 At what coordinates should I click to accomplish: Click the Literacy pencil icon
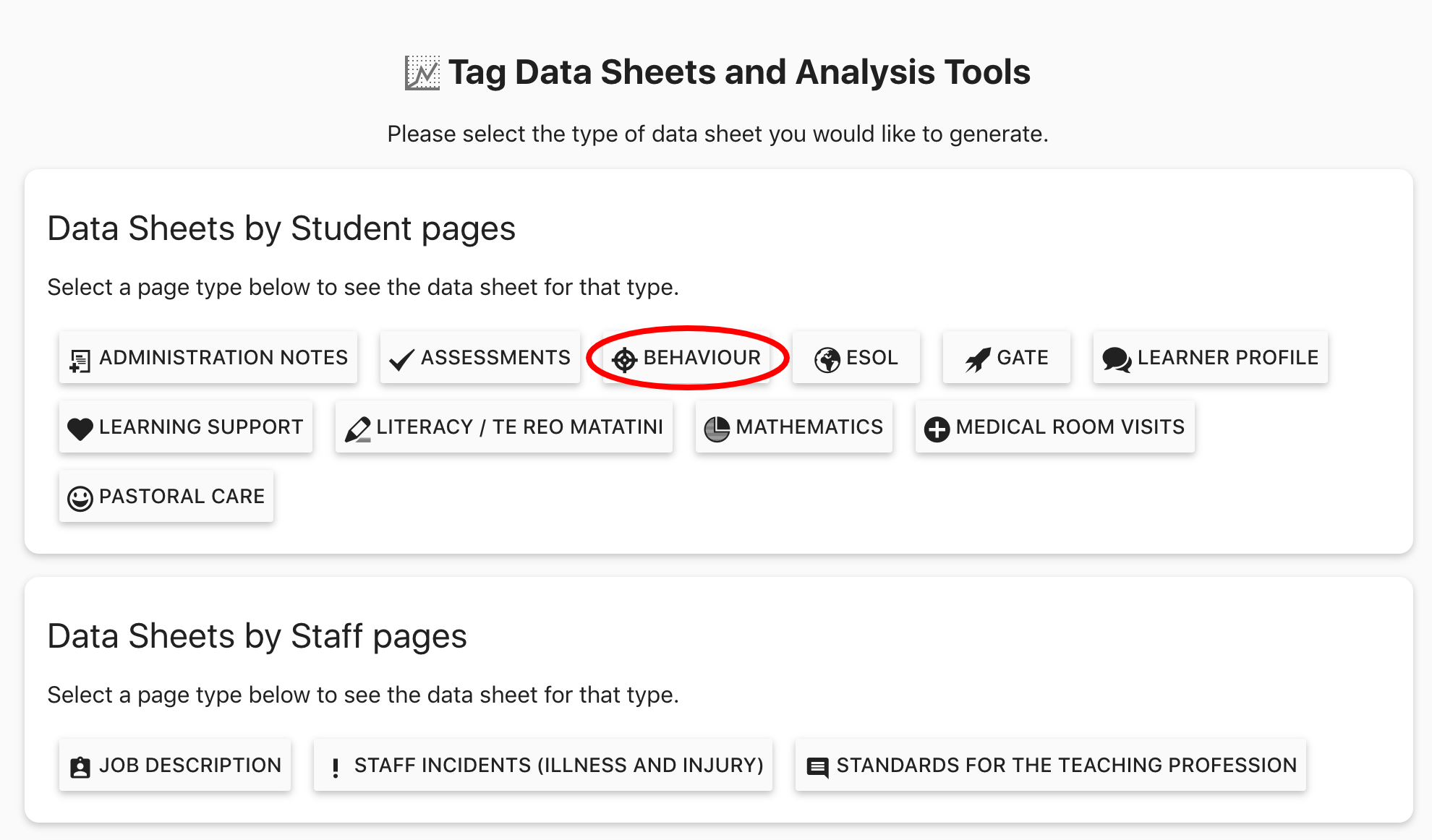click(x=358, y=429)
